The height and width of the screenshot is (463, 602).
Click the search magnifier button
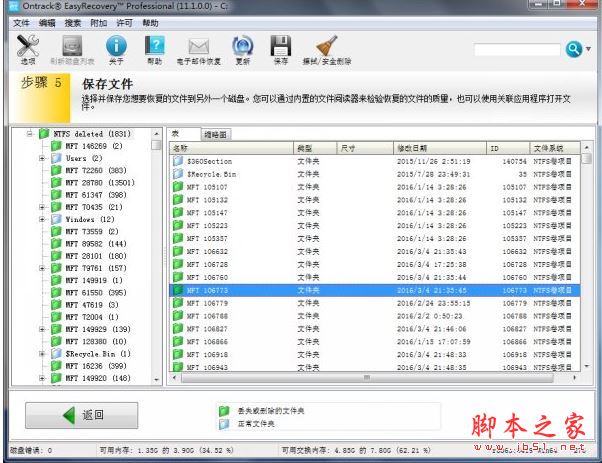(x=574, y=49)
